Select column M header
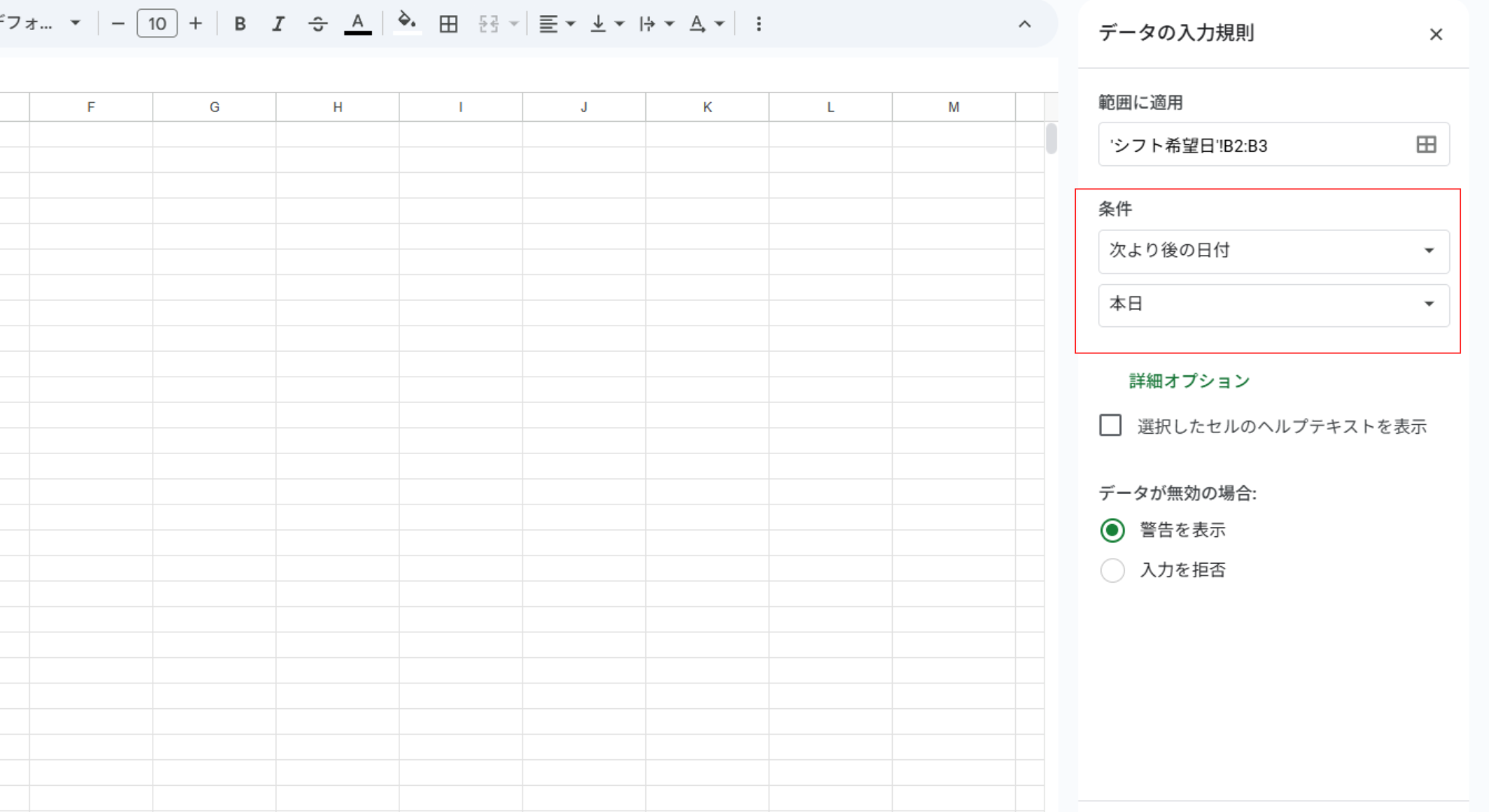Image resolution: width=1489 pixels, height=812 pixels. [954, 107]
